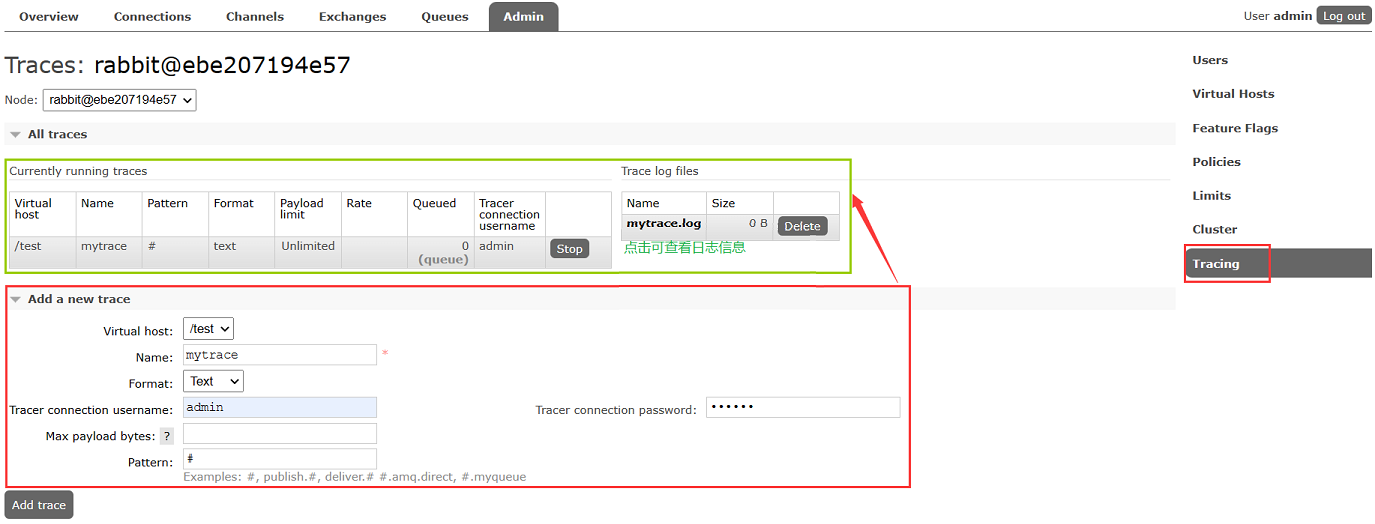The height and width of the screenshot is (524, 1375).
Task: Focus the Tracer connection password field
Action: click(803, 407)
